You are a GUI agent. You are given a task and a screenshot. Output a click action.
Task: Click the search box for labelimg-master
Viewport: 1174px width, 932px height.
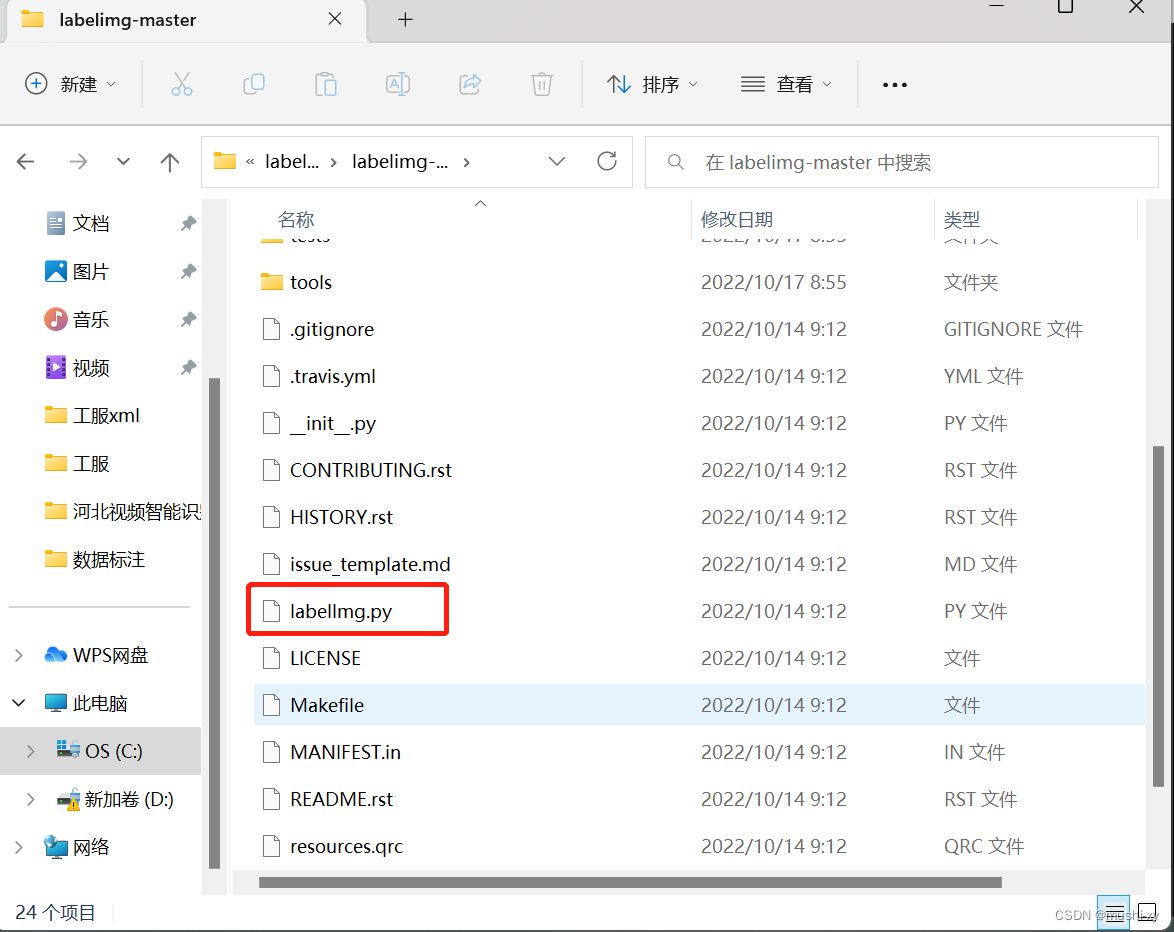point(901,162)
